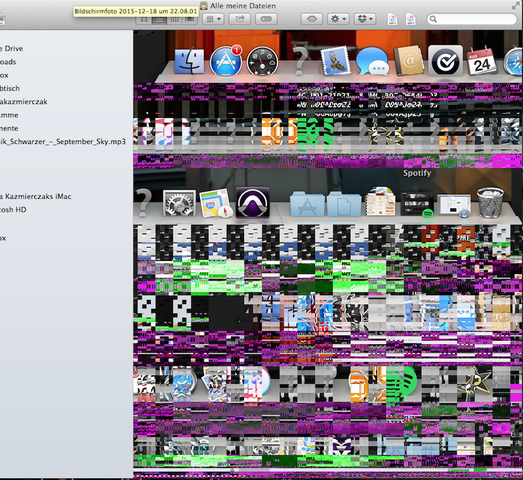Viewport: 523px width, 480px height.
Task: Open Schreibtisch in the sidebar
Action: pyautogui.click(x=10, y=88)
